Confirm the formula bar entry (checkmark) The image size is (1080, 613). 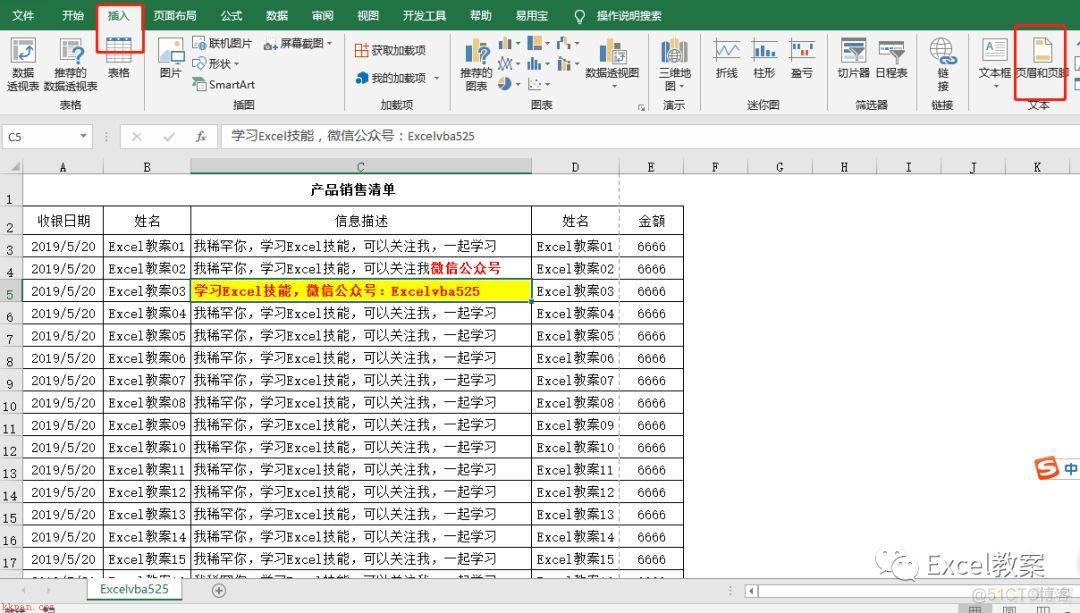pos(169,136)
